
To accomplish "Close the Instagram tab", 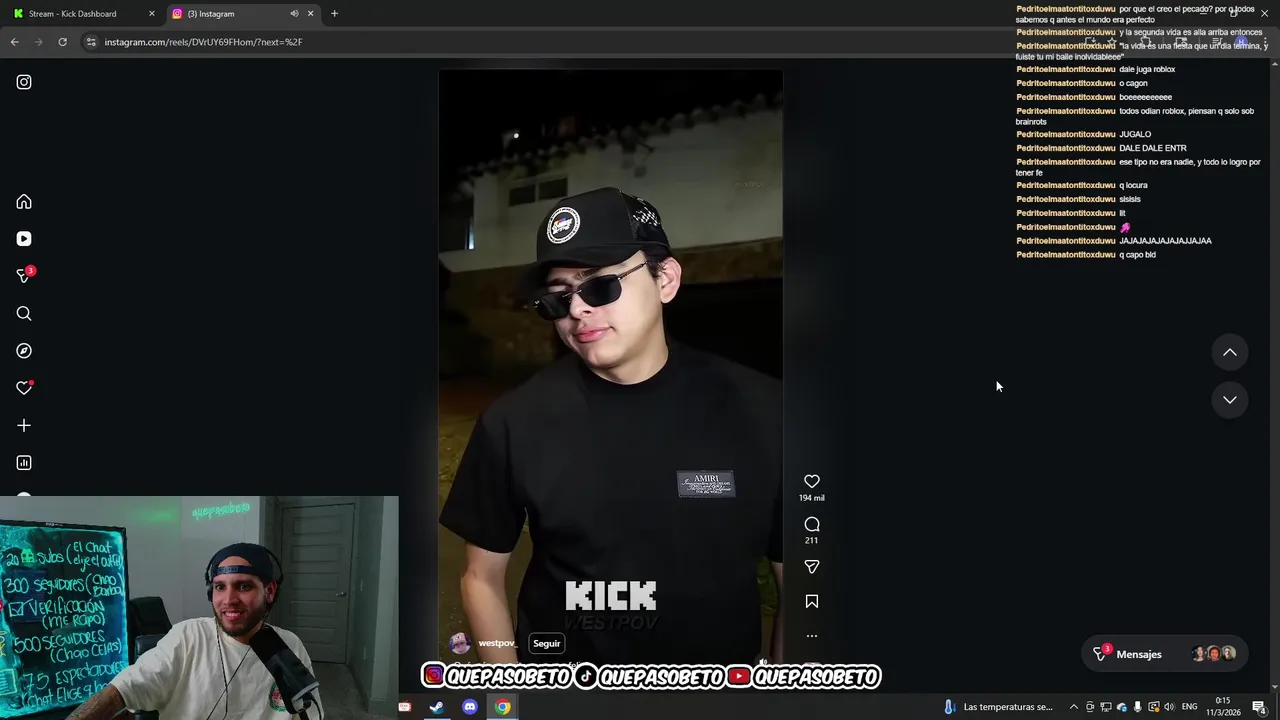I will coord(310,14).
